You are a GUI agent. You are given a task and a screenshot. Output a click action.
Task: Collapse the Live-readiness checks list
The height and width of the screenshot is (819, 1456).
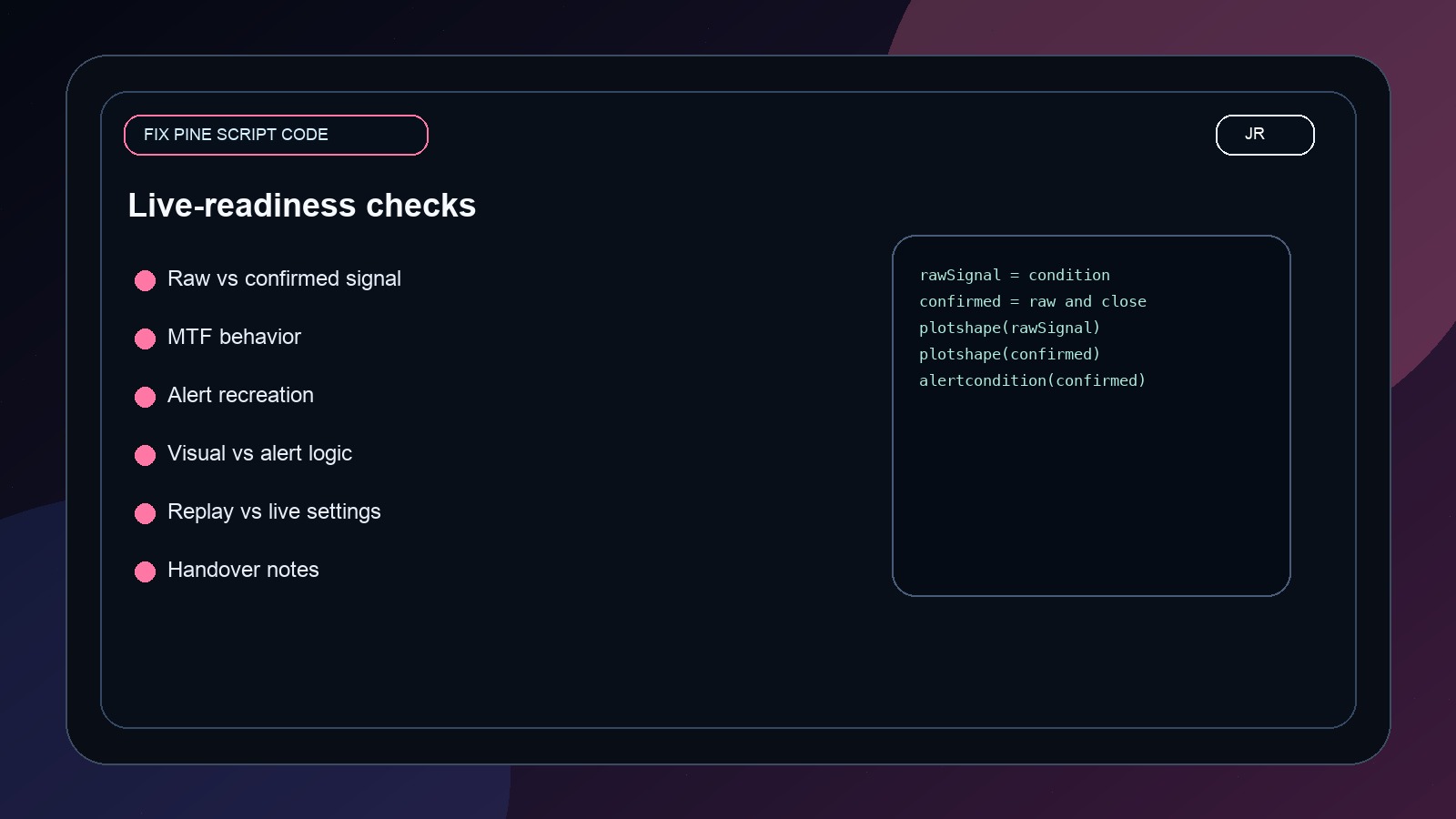coord(302,206)
